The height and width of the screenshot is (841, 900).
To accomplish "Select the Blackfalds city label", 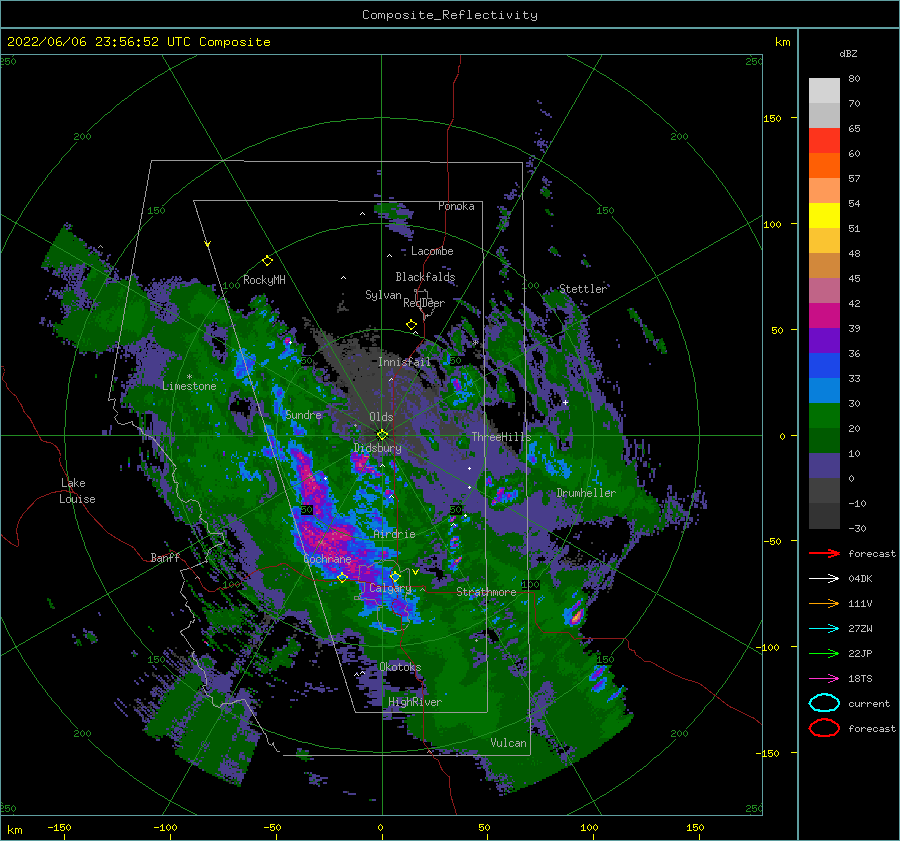I will click(x=425, y=277).
